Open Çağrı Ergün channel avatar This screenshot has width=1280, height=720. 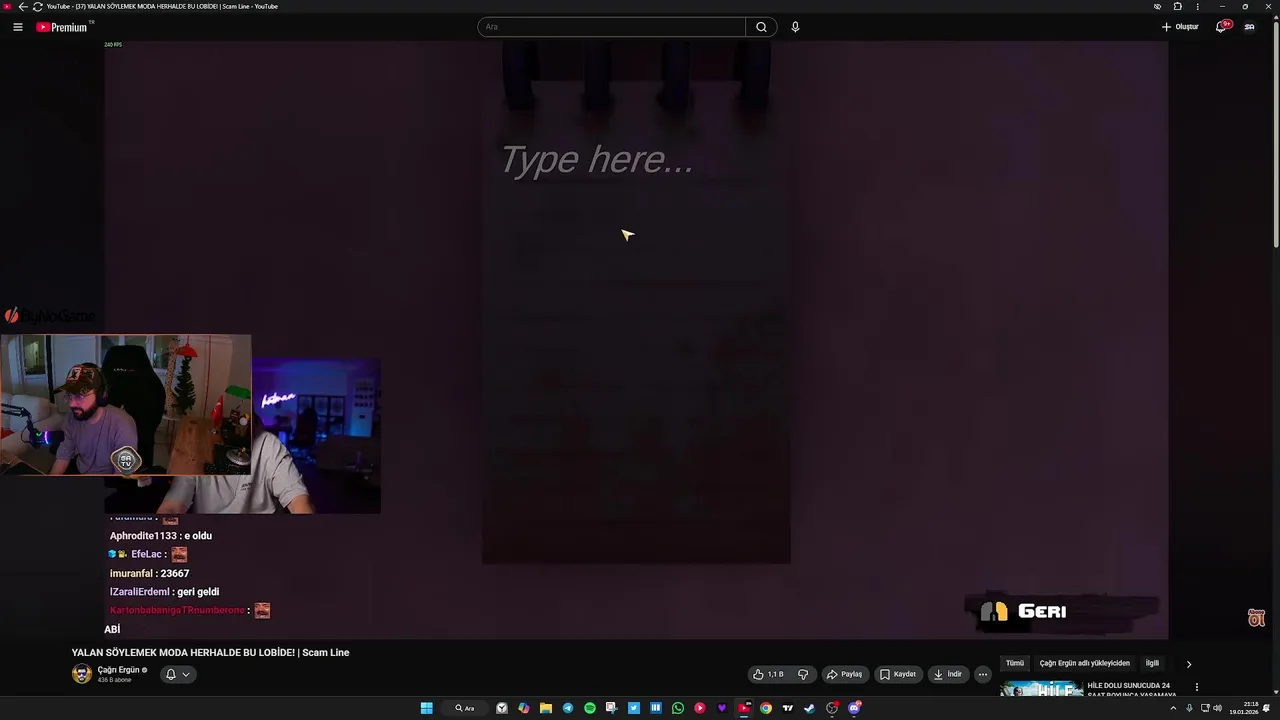(x=82, y=674)
